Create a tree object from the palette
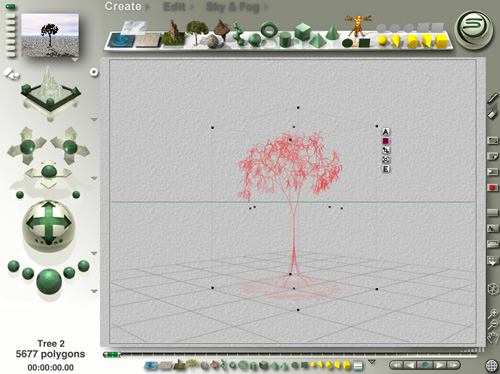The image size is (500, 374). point(197,32)
